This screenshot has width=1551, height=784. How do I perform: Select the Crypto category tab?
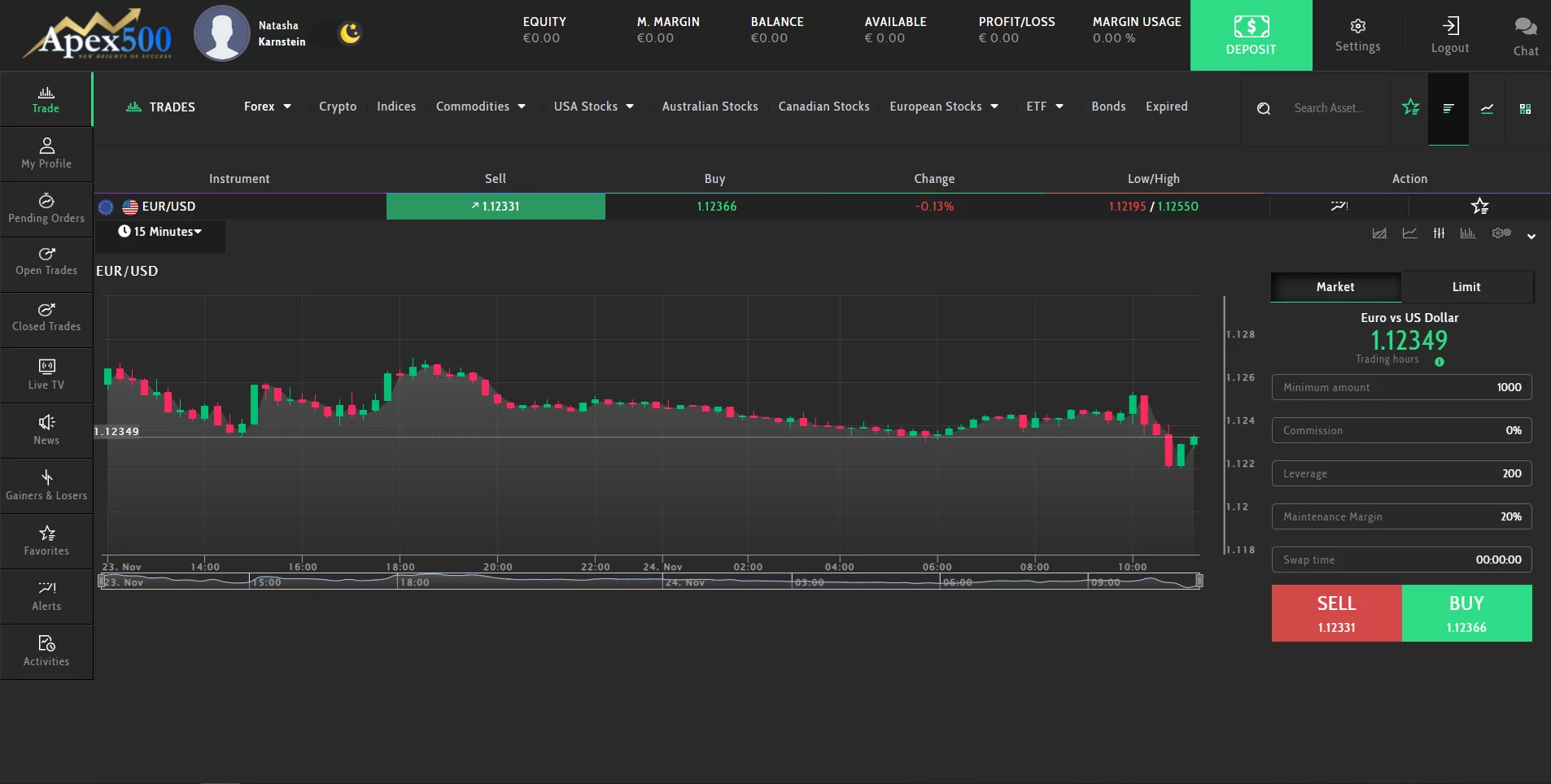338,107
